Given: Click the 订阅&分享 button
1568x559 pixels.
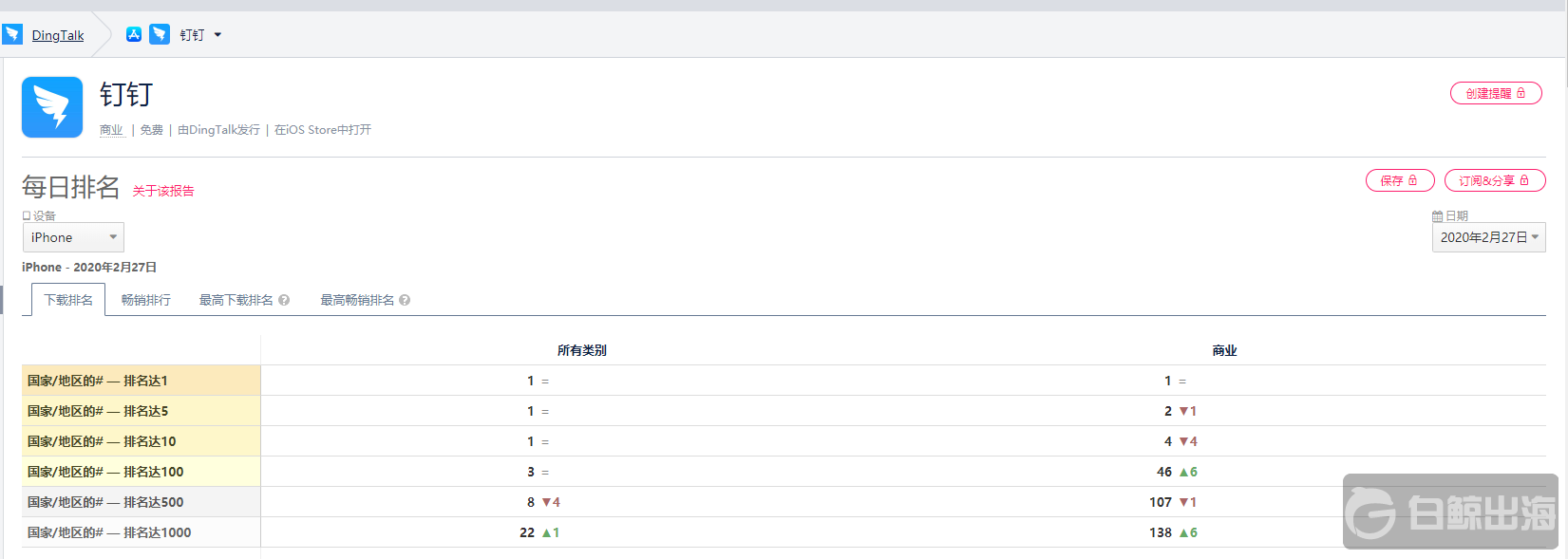Looking at the screenshot, I should (1495, 180).
